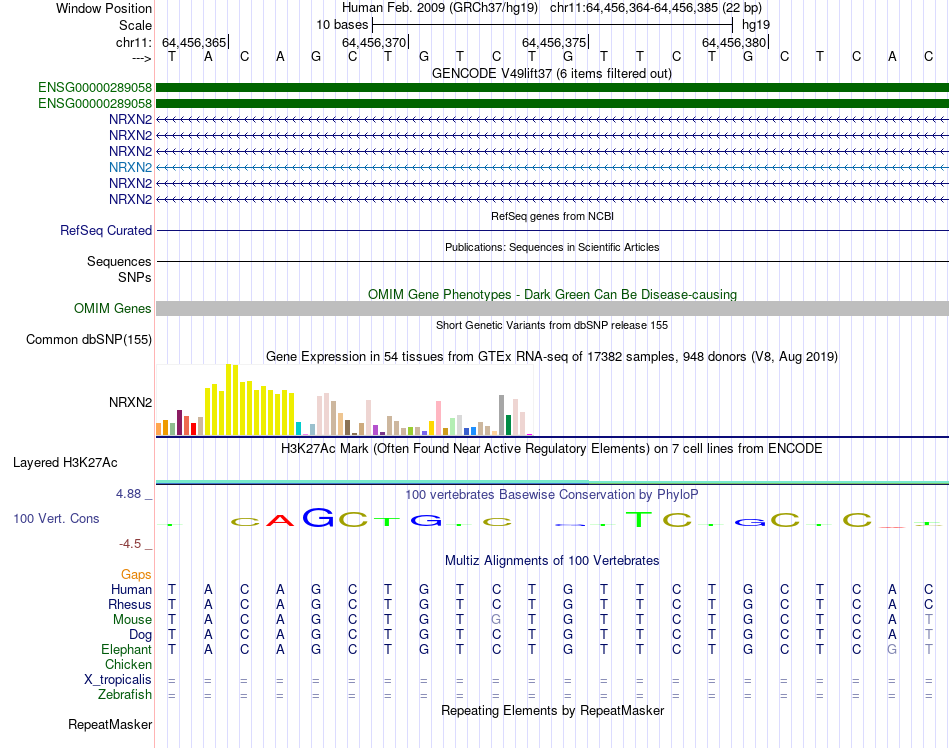The height and width of the screenshot is (748, 950).
Task: Open the Layered H3K27Ac track label
Action: 65,463
